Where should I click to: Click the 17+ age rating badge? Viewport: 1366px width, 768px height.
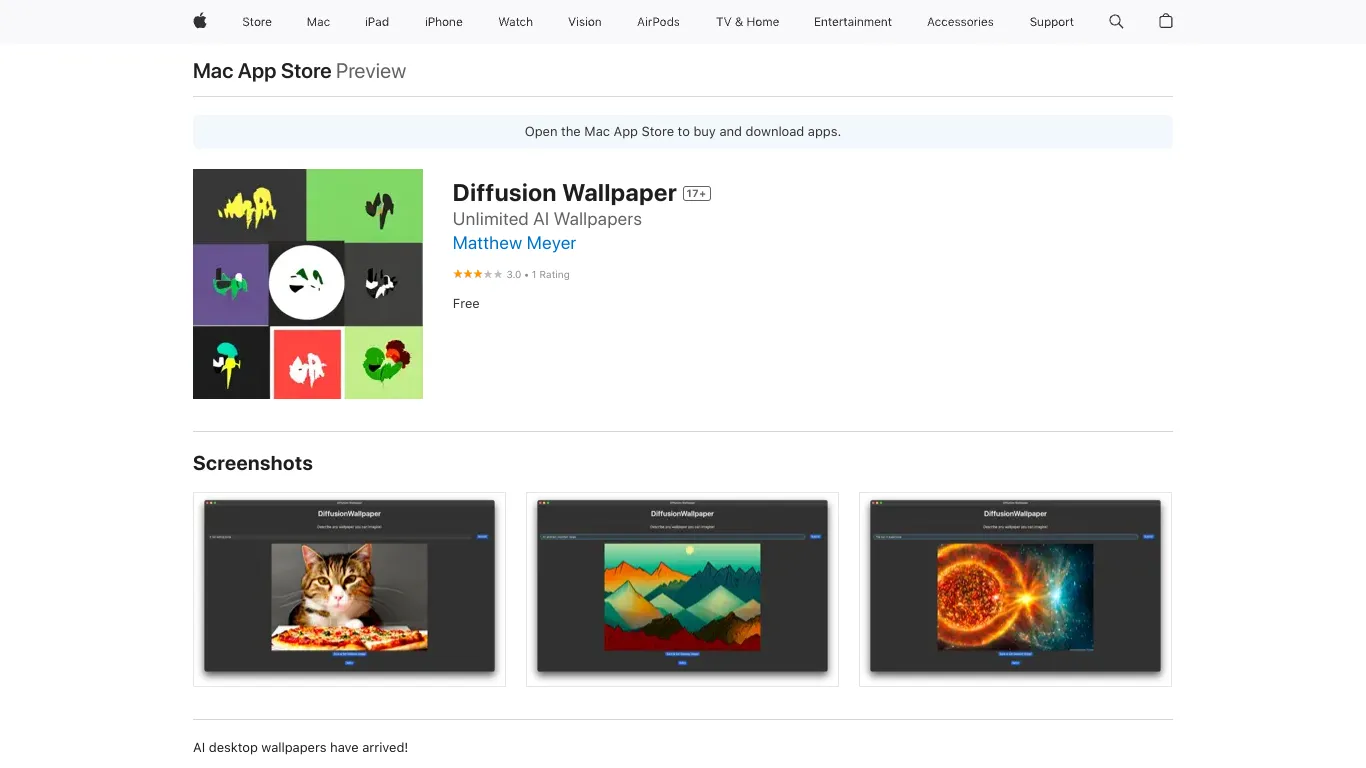pos(697,194)
